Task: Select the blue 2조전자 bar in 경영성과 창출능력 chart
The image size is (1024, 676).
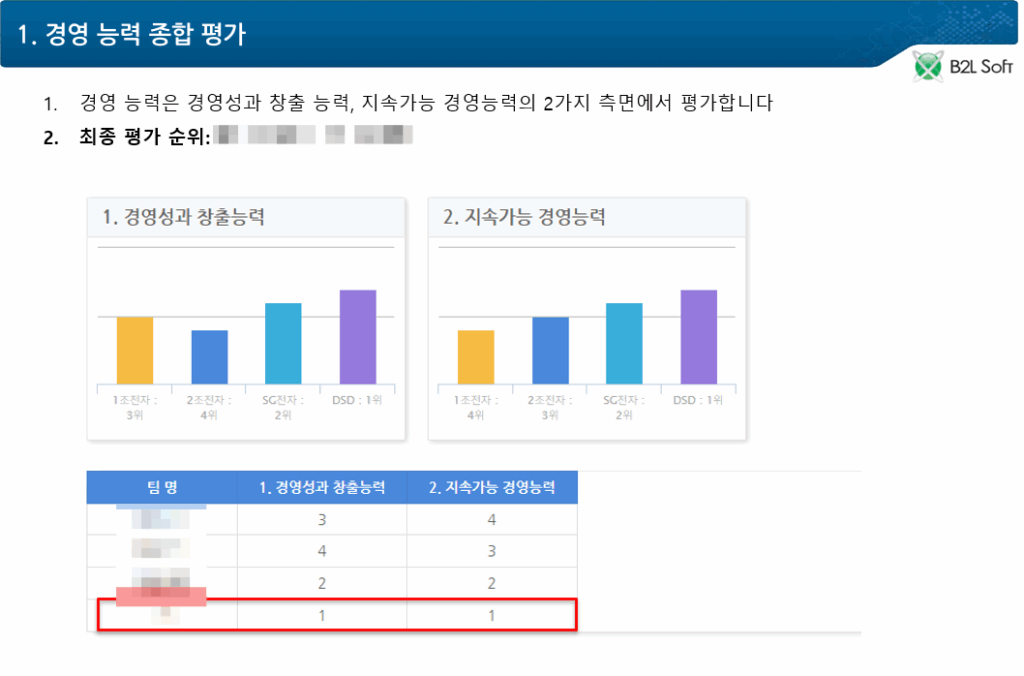Action: pyautogui.click(x=209, y=357)
